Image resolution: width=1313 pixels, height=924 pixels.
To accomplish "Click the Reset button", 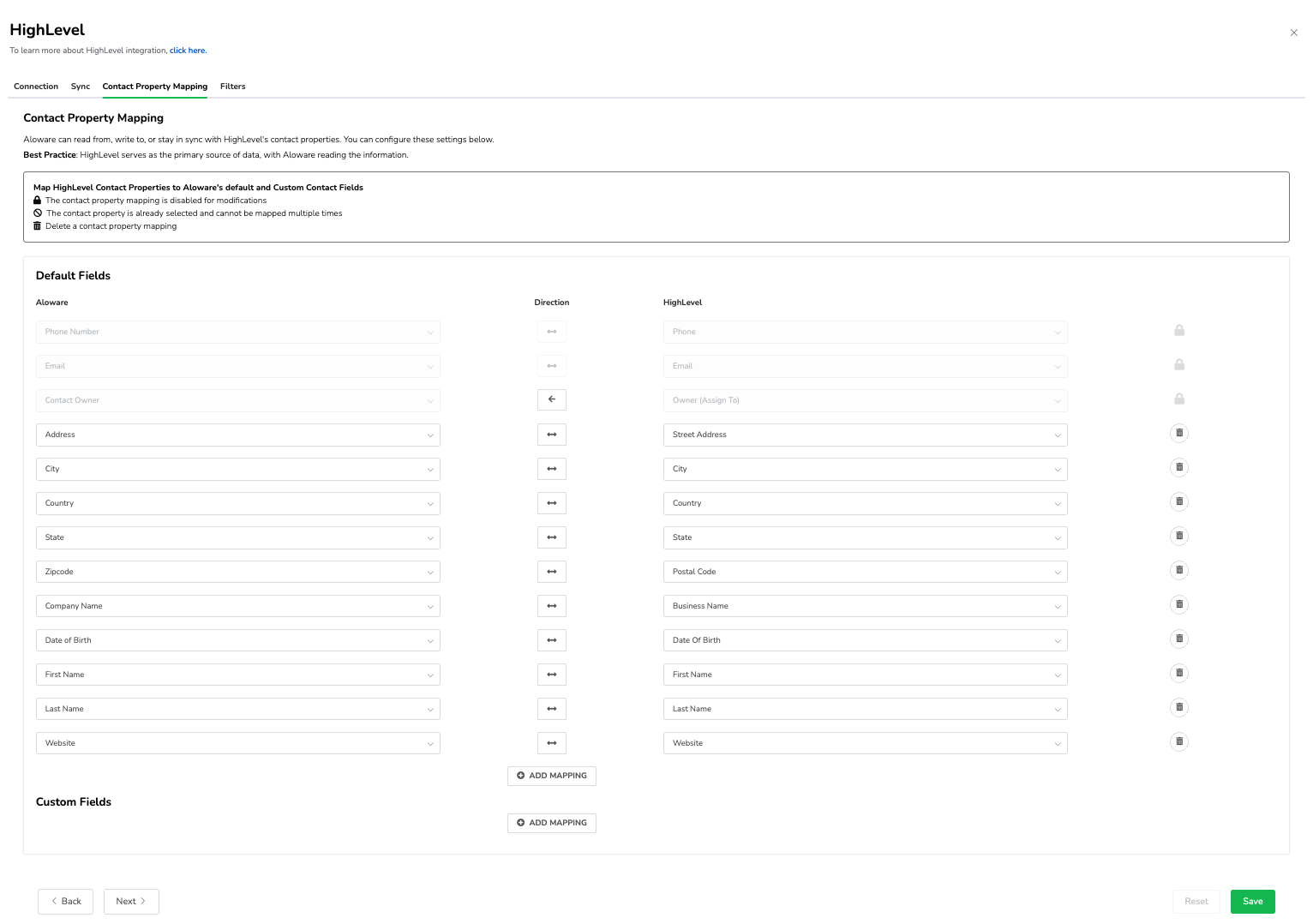I will coord(1196,902).
